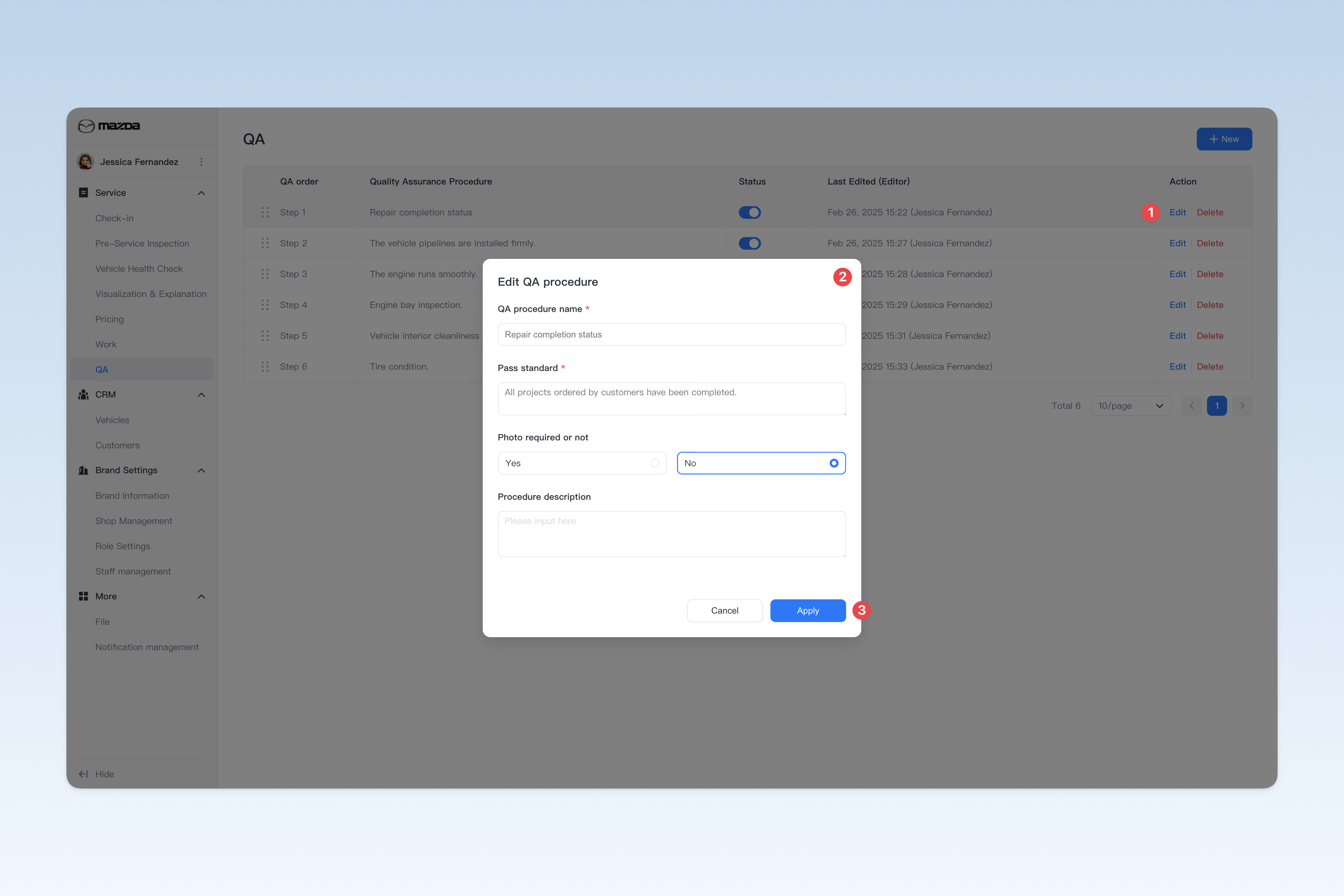
Task: Open the Check-in menu item
Action: pos(114,218)
